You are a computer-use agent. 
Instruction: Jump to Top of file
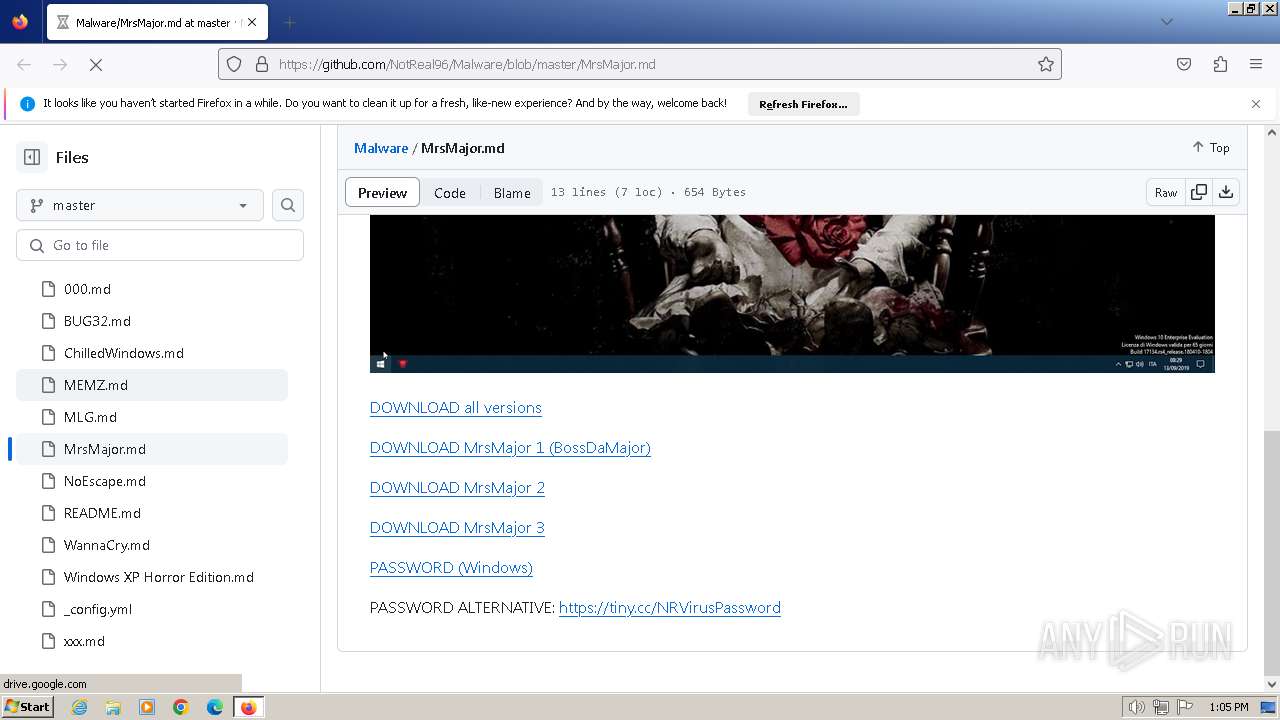(1211, 147)
